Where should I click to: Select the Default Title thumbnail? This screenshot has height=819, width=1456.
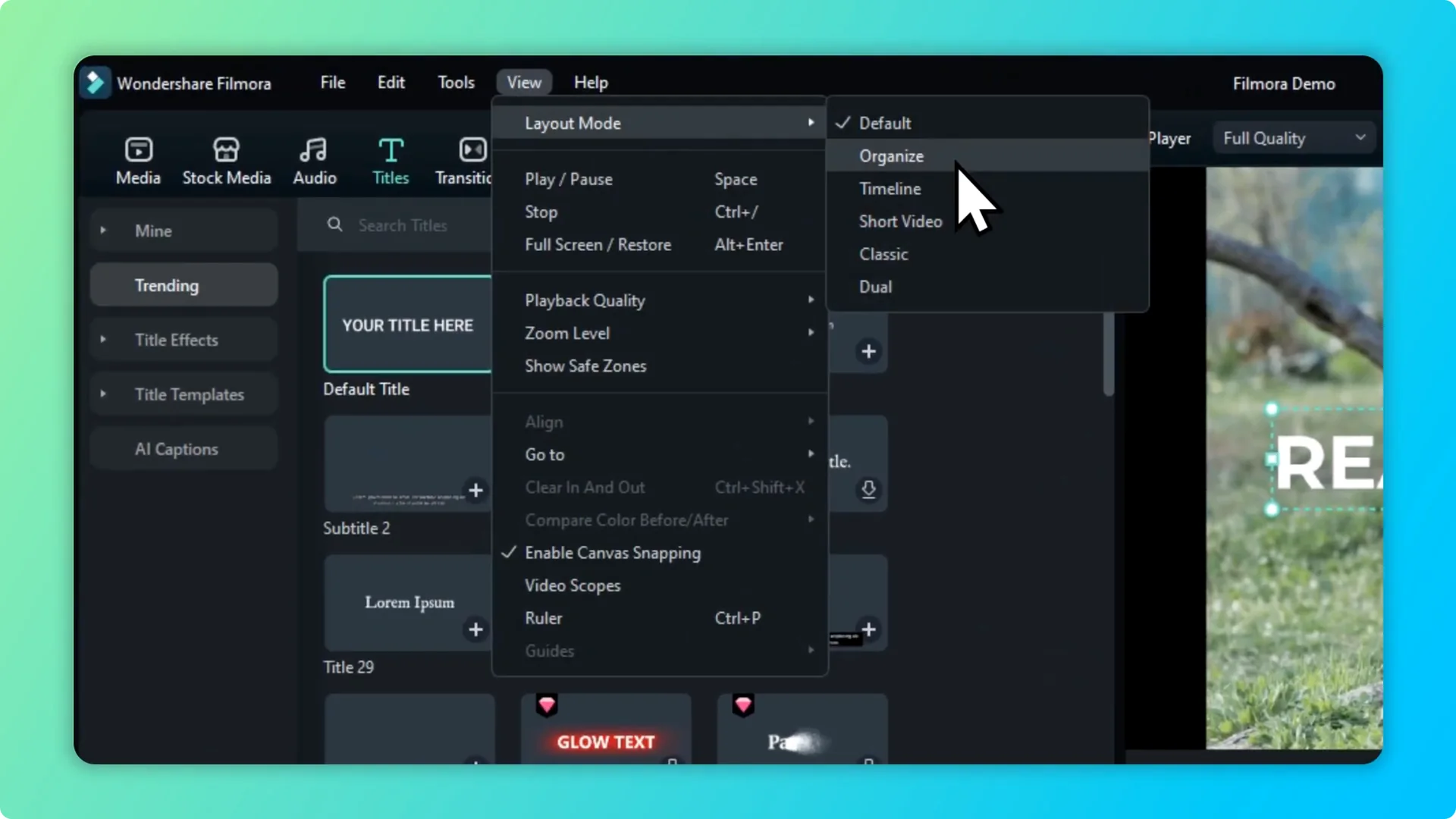(x=408, y=324)
